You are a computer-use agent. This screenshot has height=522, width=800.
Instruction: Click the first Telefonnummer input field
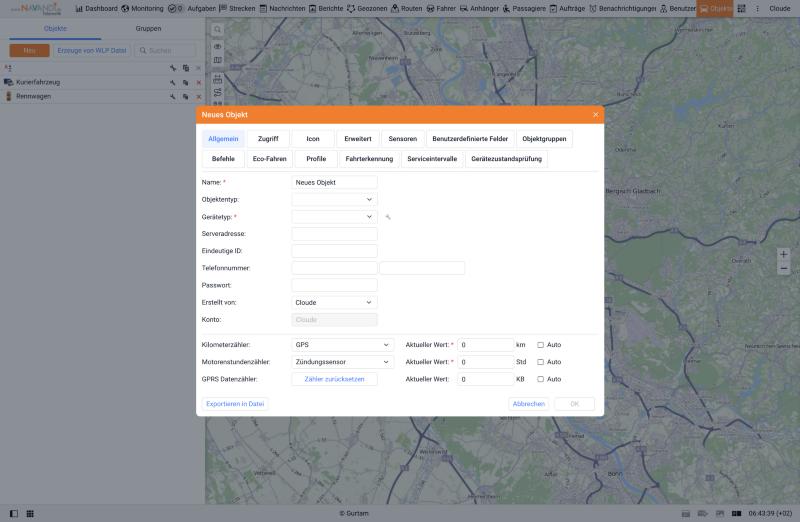334,268
